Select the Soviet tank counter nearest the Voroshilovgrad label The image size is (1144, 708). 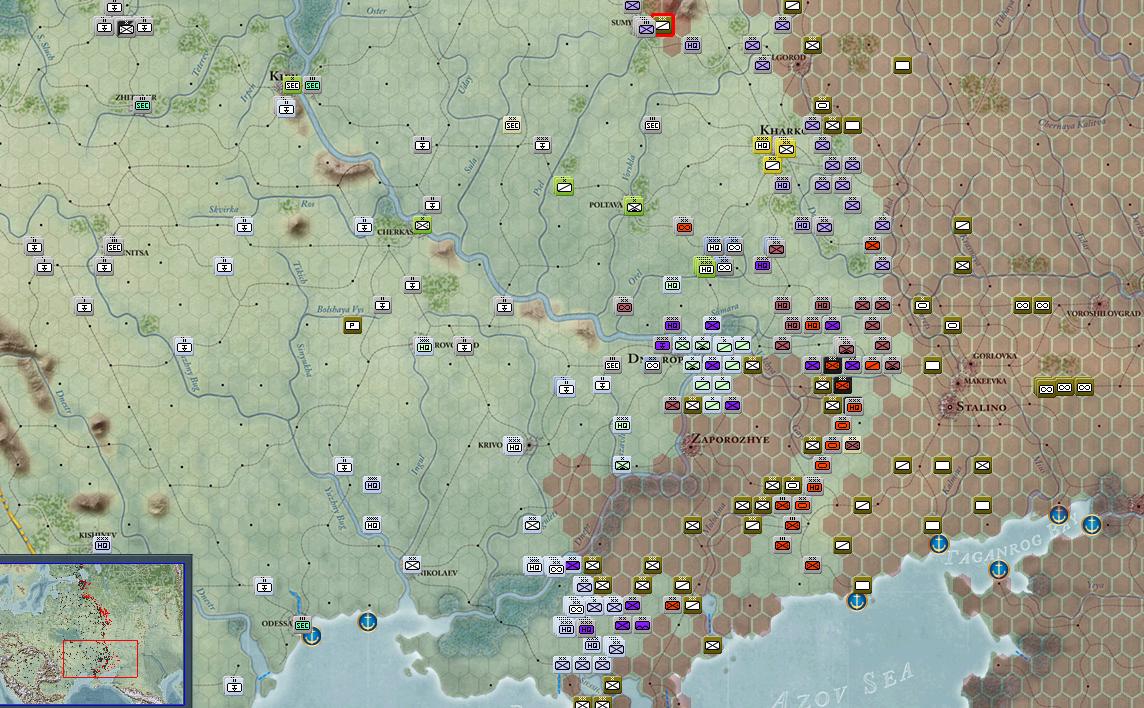1043,306
